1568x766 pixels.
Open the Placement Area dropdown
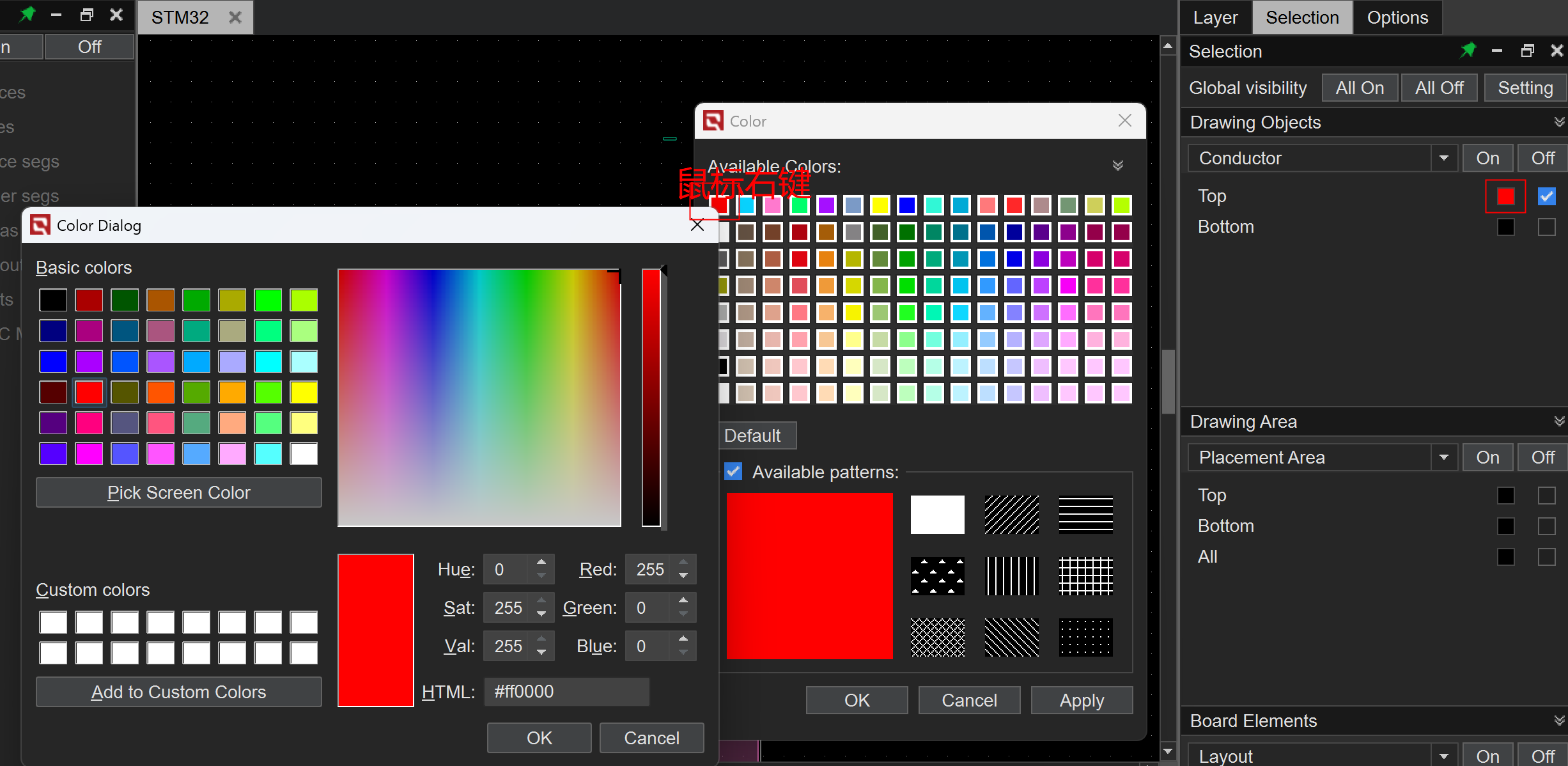coord(1443,457)
